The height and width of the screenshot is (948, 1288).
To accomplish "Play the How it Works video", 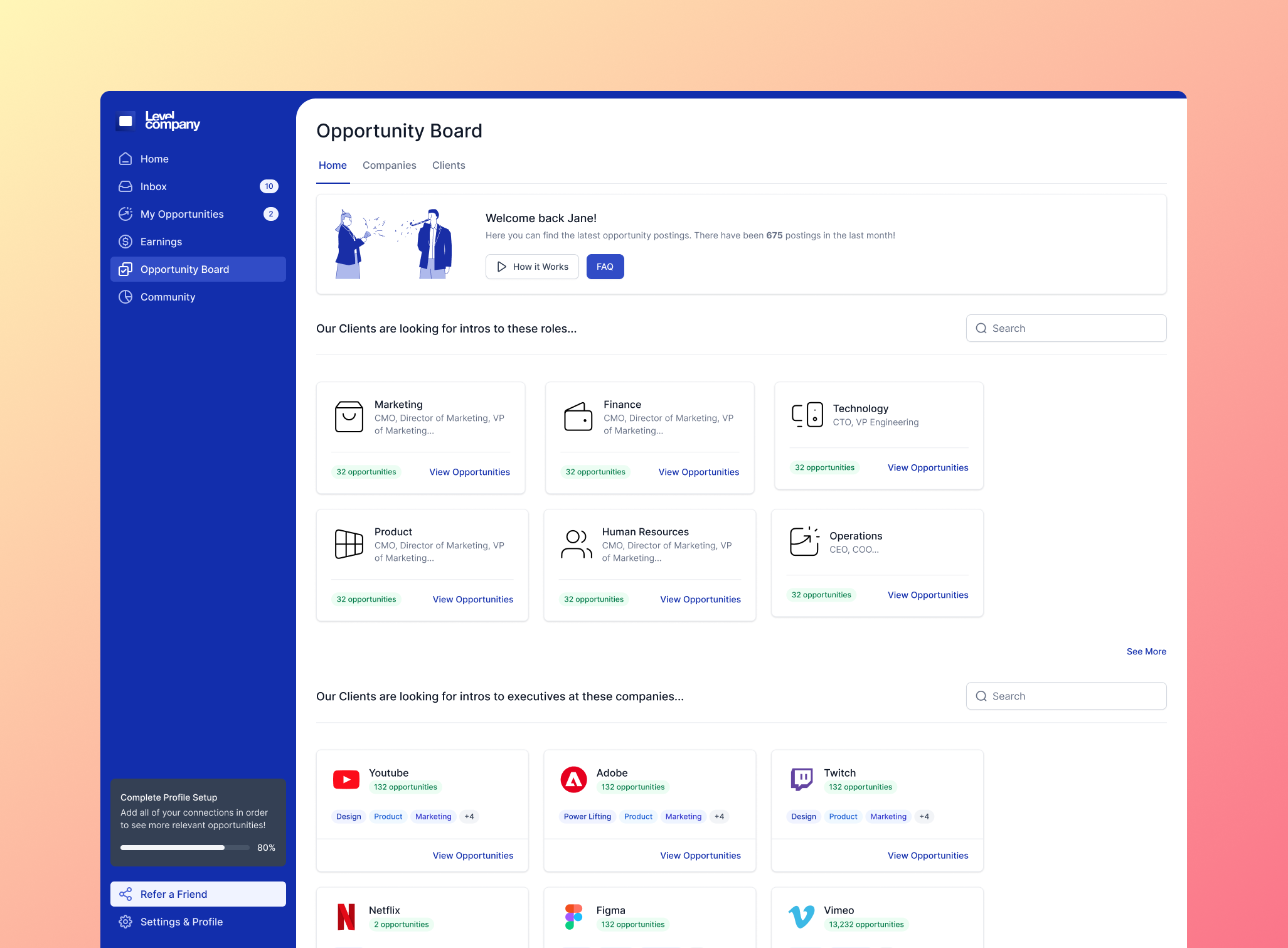I will (532, 267).
